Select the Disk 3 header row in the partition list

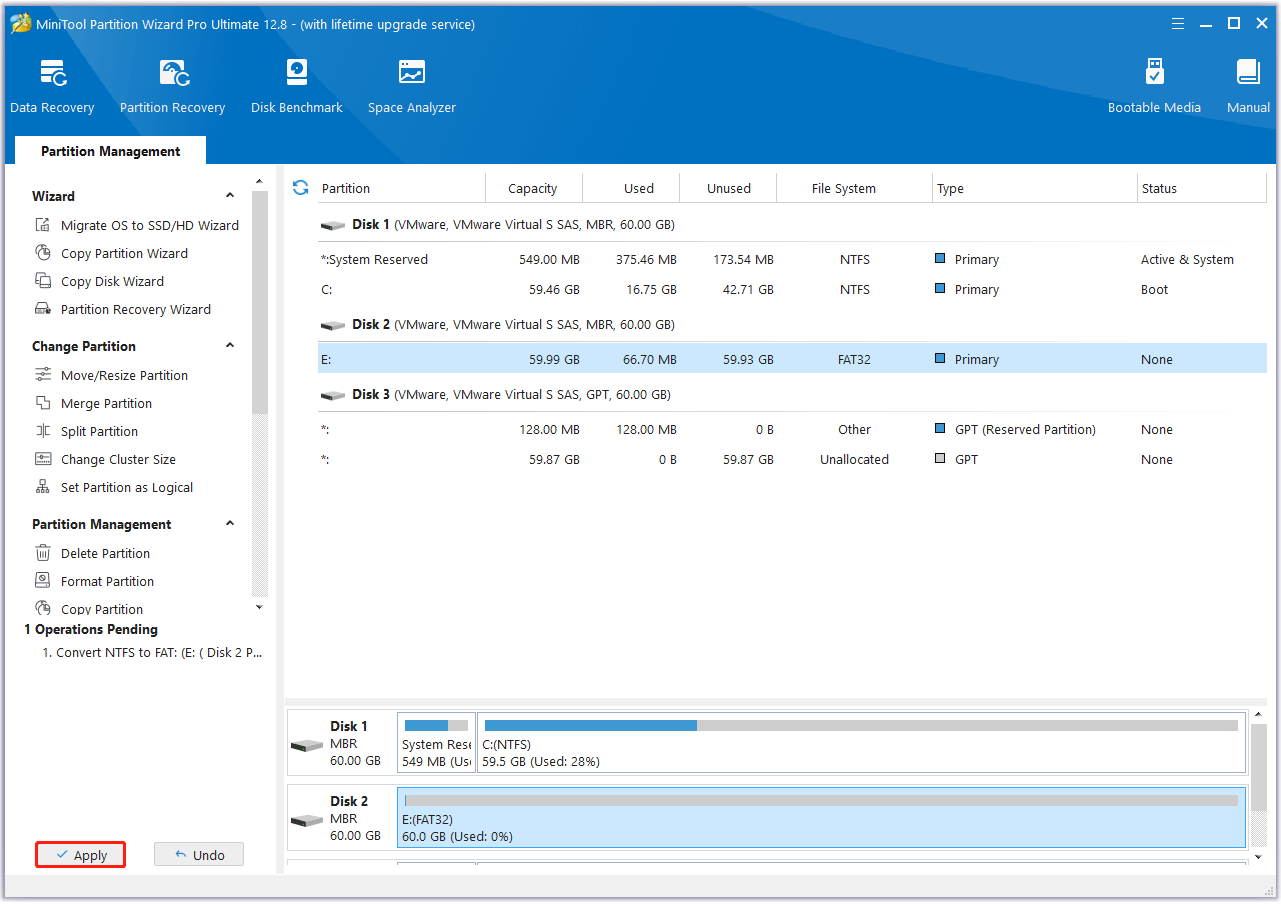click(x=792, y=395)
